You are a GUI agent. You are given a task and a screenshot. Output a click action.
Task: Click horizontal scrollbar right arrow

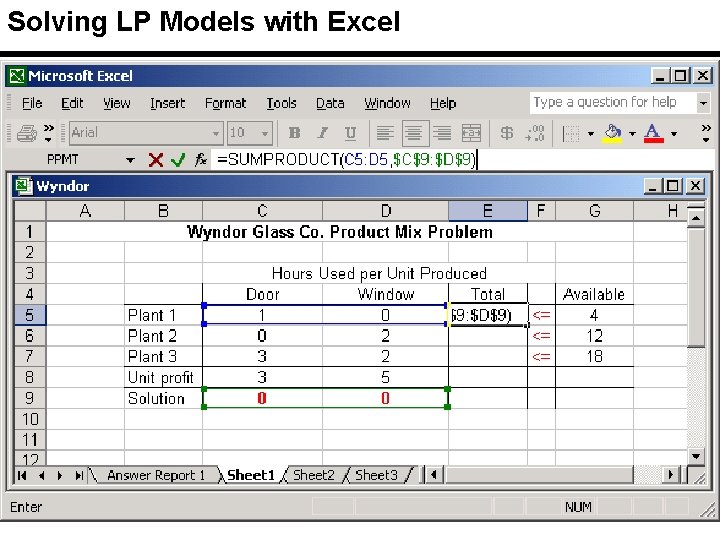click(671, 475)
